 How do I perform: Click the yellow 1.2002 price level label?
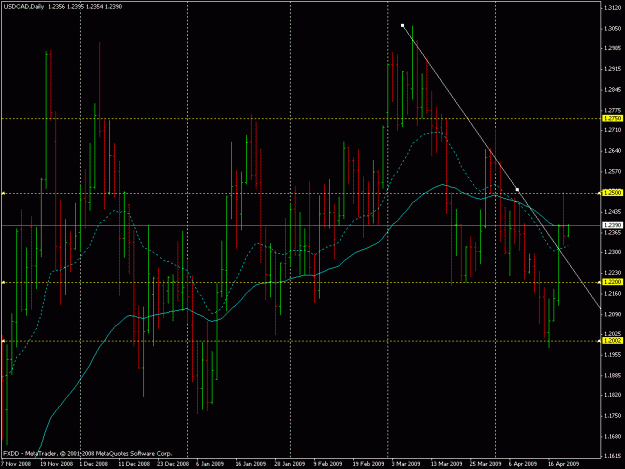[613, 341]
